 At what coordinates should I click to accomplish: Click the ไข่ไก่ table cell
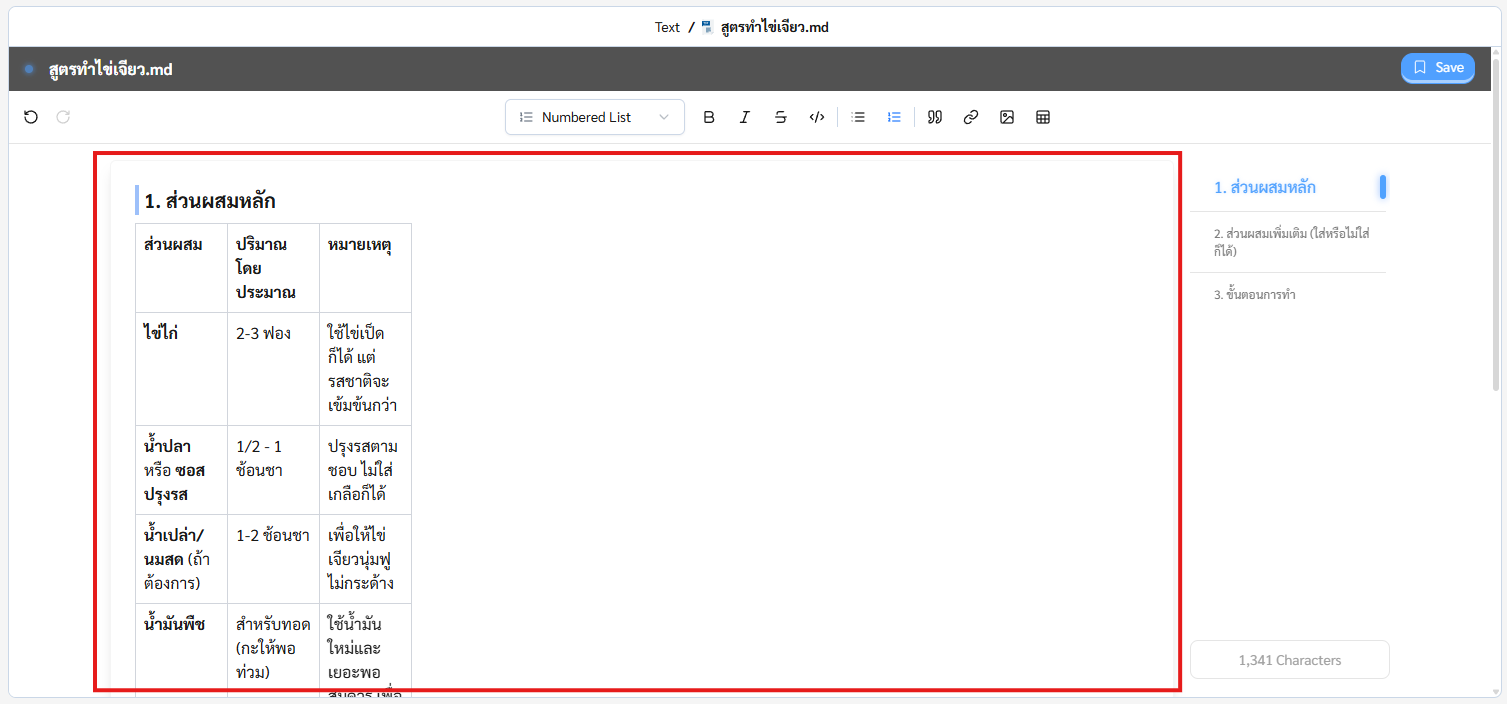coord(161,333)
